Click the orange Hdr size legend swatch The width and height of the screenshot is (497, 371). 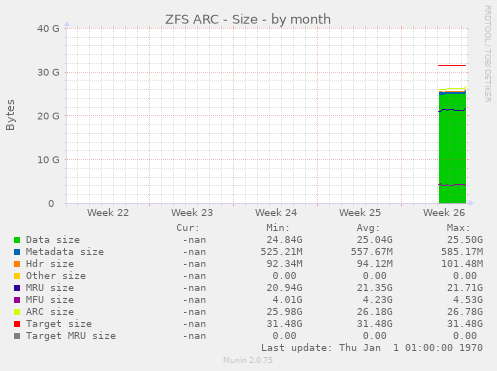pos(17,264)
